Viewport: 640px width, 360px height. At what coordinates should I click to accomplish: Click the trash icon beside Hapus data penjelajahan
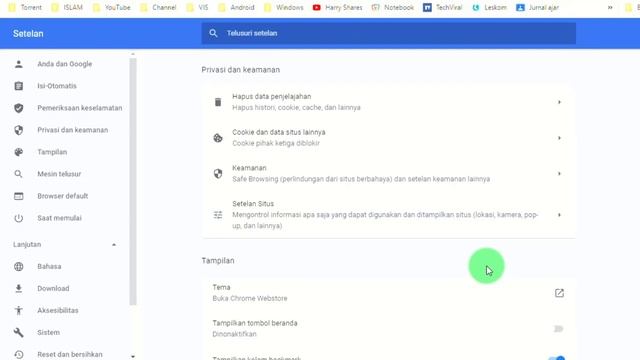(218, 102)
